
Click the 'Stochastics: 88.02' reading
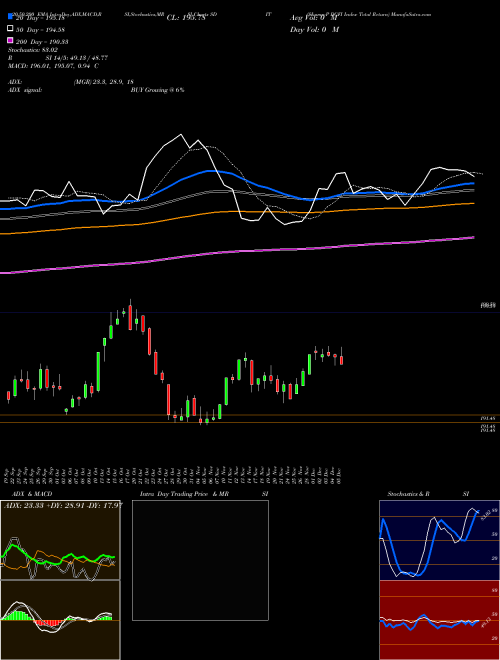33,50
